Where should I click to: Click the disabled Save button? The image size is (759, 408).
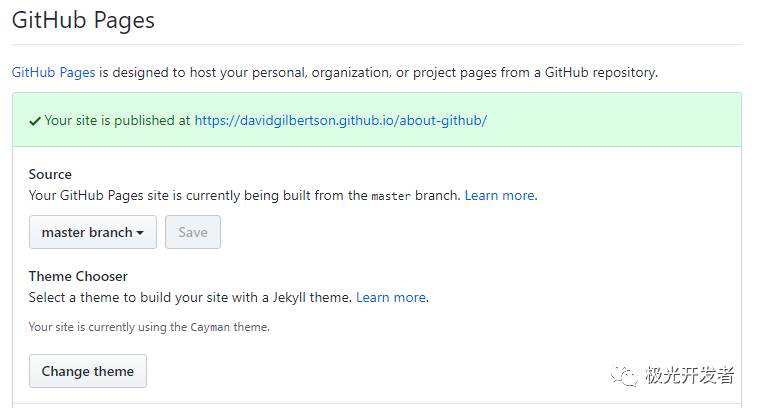click(x=193, y=232)
